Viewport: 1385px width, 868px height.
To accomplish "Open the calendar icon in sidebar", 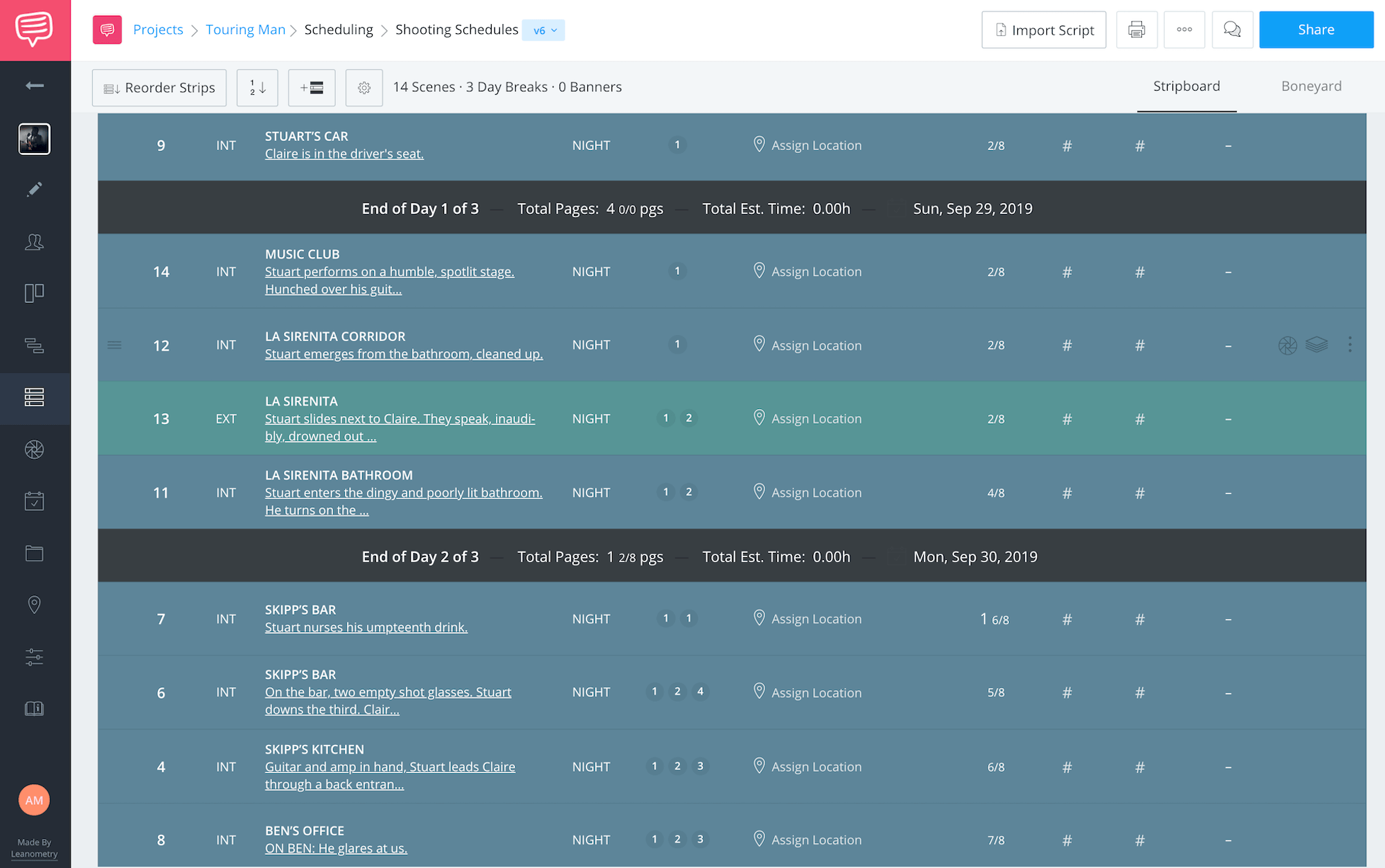I will tap(35, 501).
